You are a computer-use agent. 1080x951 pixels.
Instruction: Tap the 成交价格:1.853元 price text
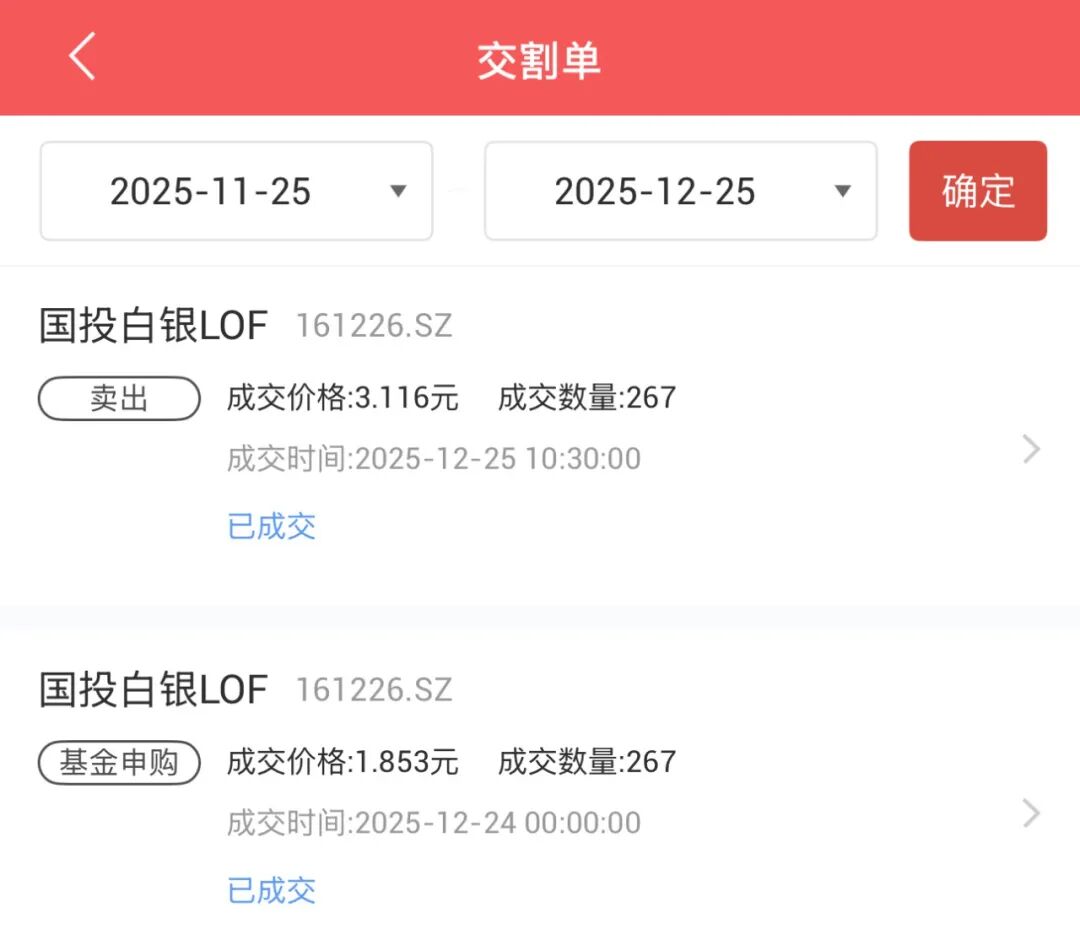click(x=343, y=762)
